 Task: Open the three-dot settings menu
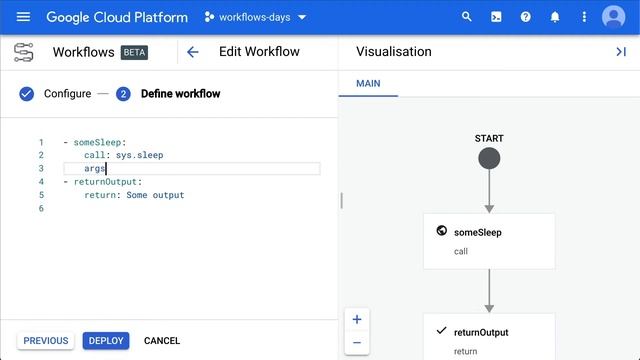(x=584, y=17)
